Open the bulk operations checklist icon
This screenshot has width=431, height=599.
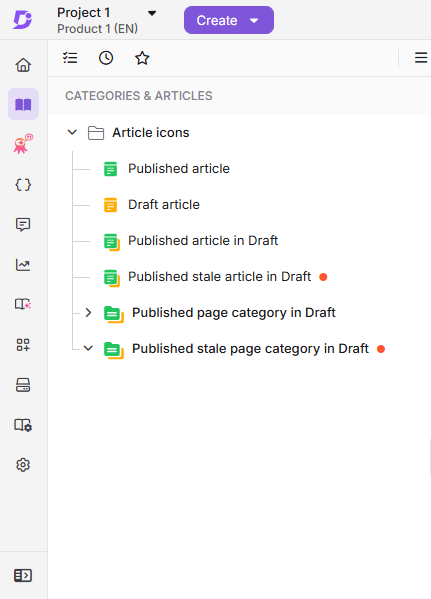coord(70,58)
